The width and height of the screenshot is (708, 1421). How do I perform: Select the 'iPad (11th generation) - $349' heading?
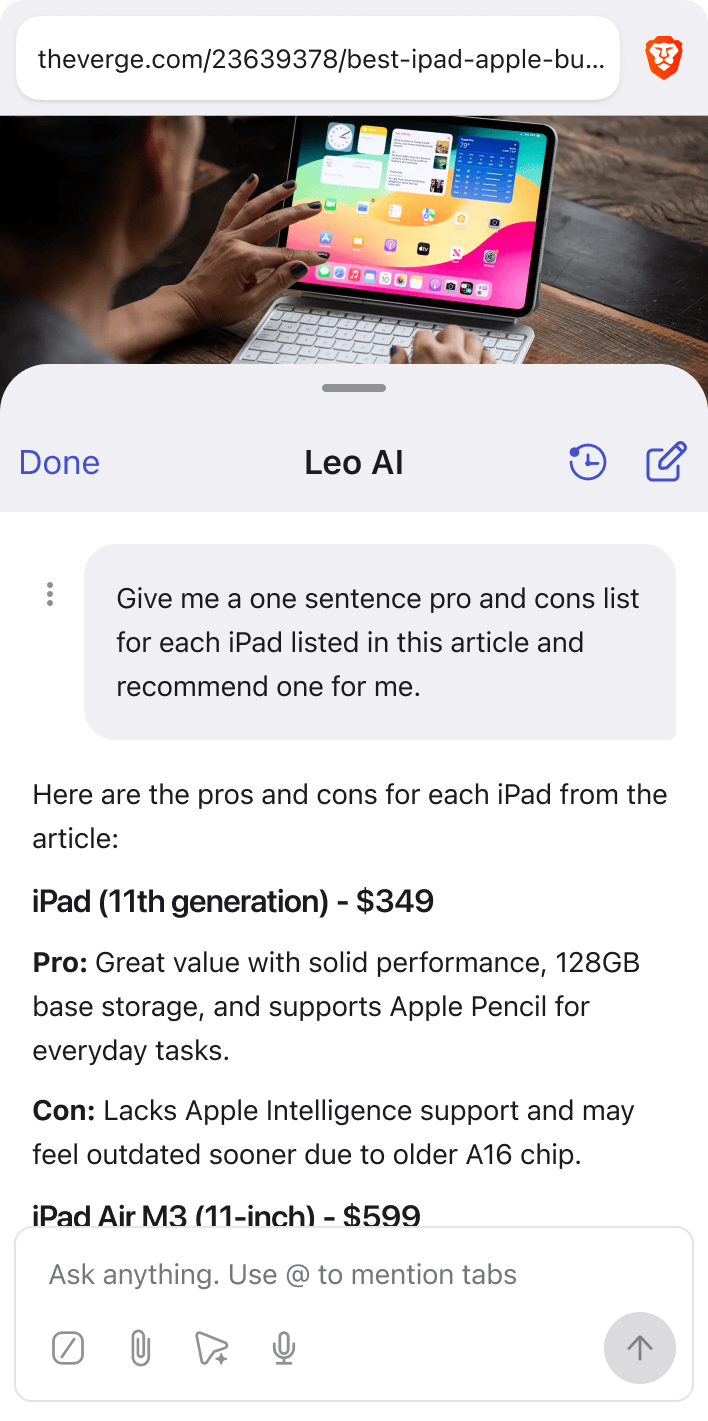(x=232, y=901)
